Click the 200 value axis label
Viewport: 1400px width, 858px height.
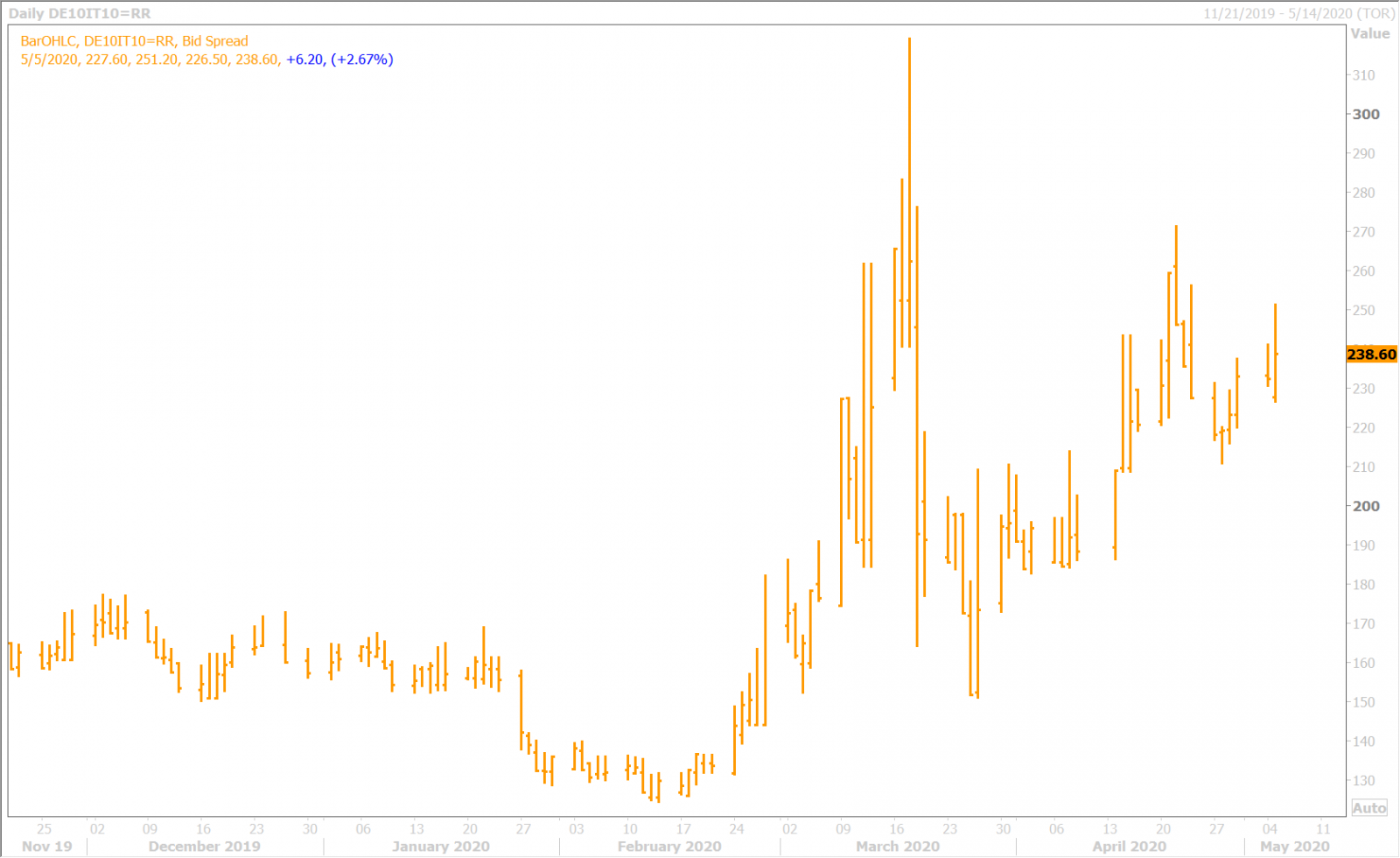click(1366, 507)
